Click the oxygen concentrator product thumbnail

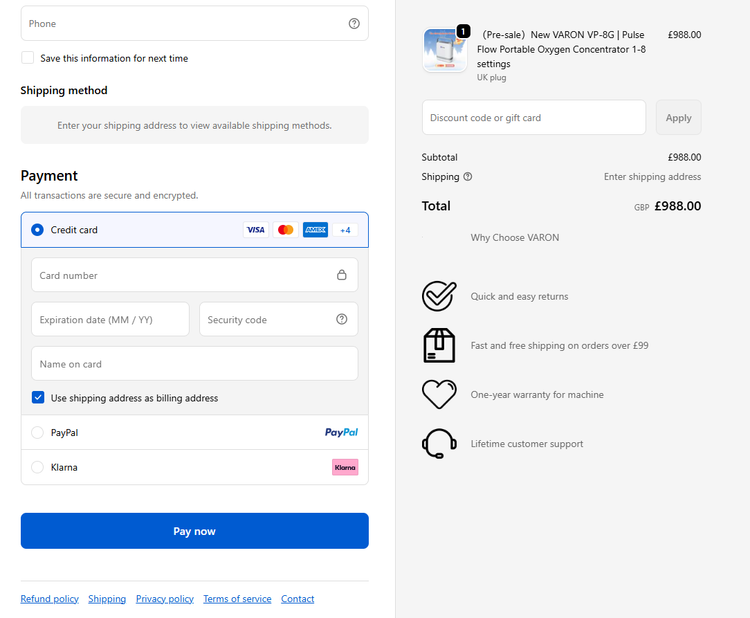(445, 51)
